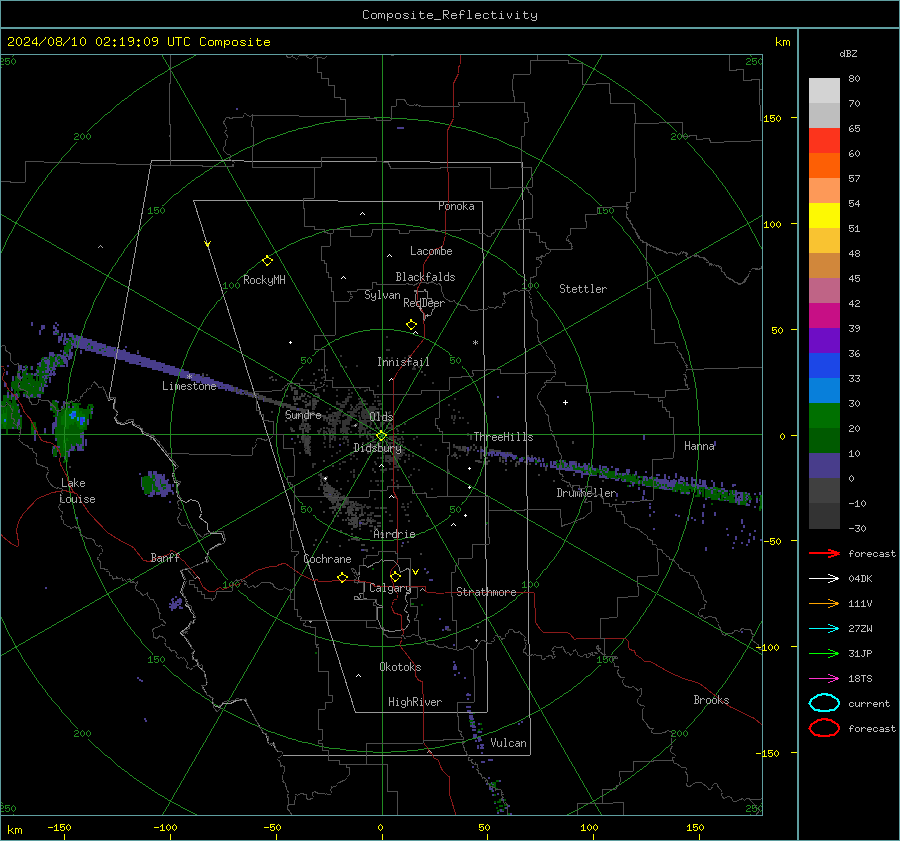900x841 pixels.
Task: Pick the red 65 dBZ color swatch
Action: click(824, 141)
